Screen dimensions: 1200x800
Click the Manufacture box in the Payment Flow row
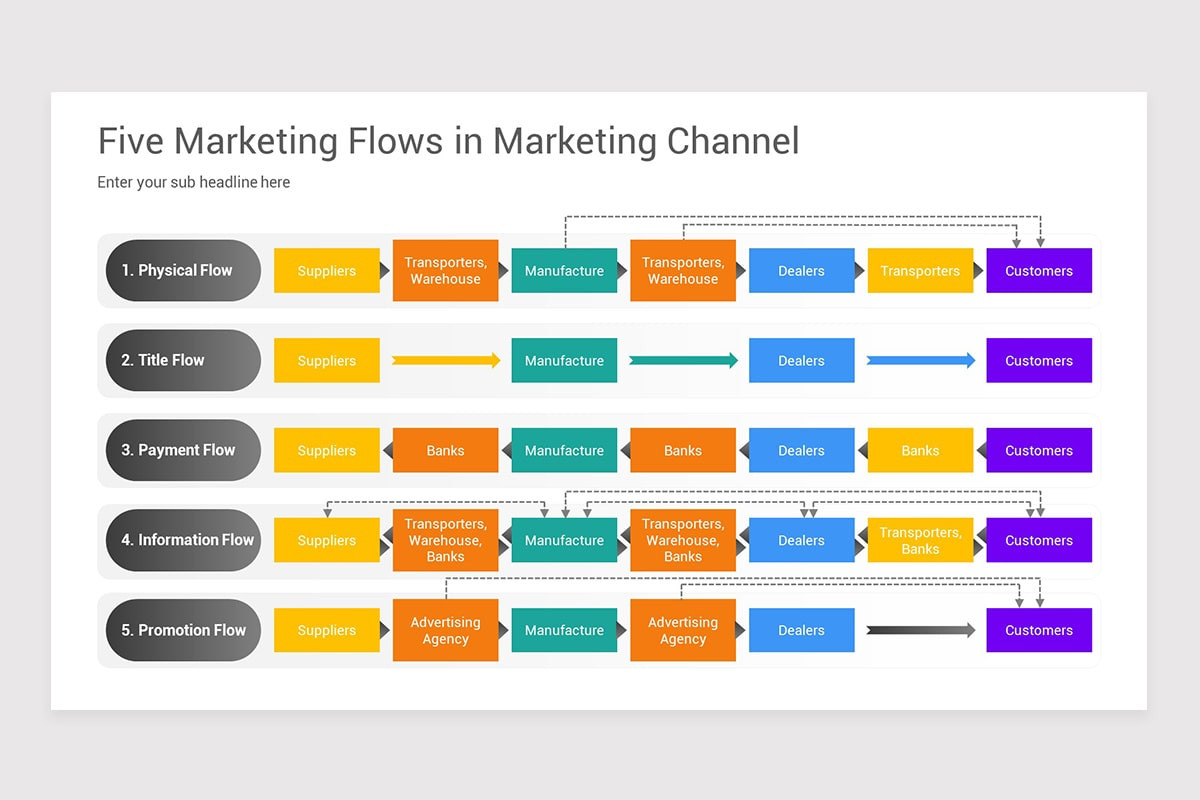tap(564, 450)
